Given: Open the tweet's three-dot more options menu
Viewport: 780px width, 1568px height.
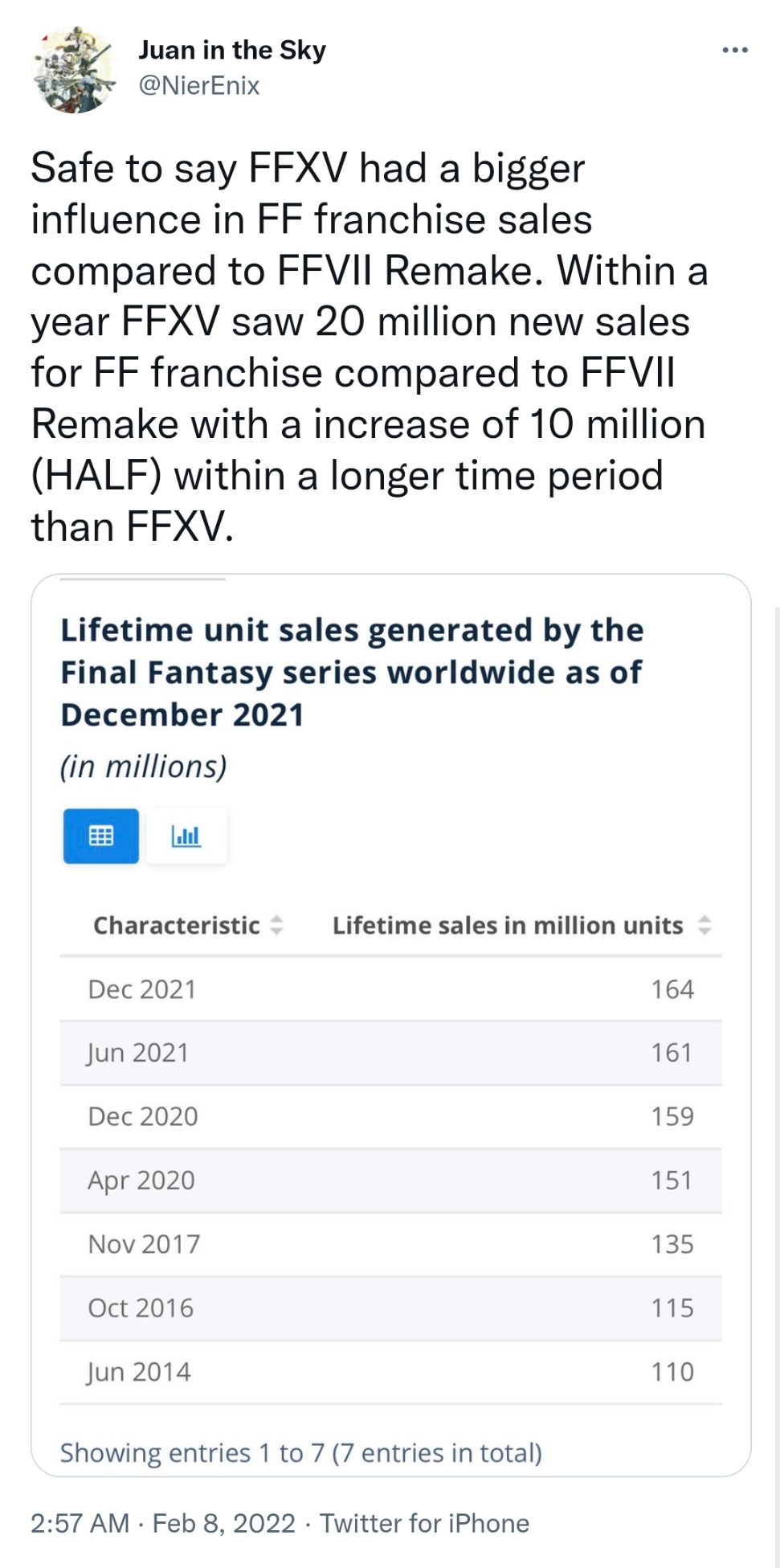Looking at the screenshot, I should (734, 51).
